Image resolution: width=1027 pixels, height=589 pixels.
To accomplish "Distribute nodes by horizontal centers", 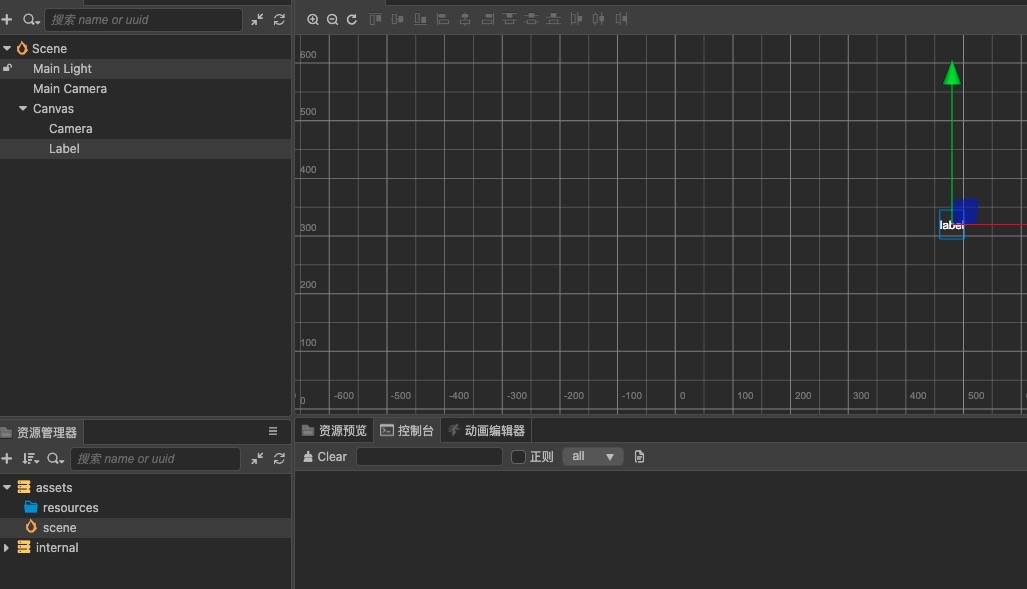I will point(599,19).
